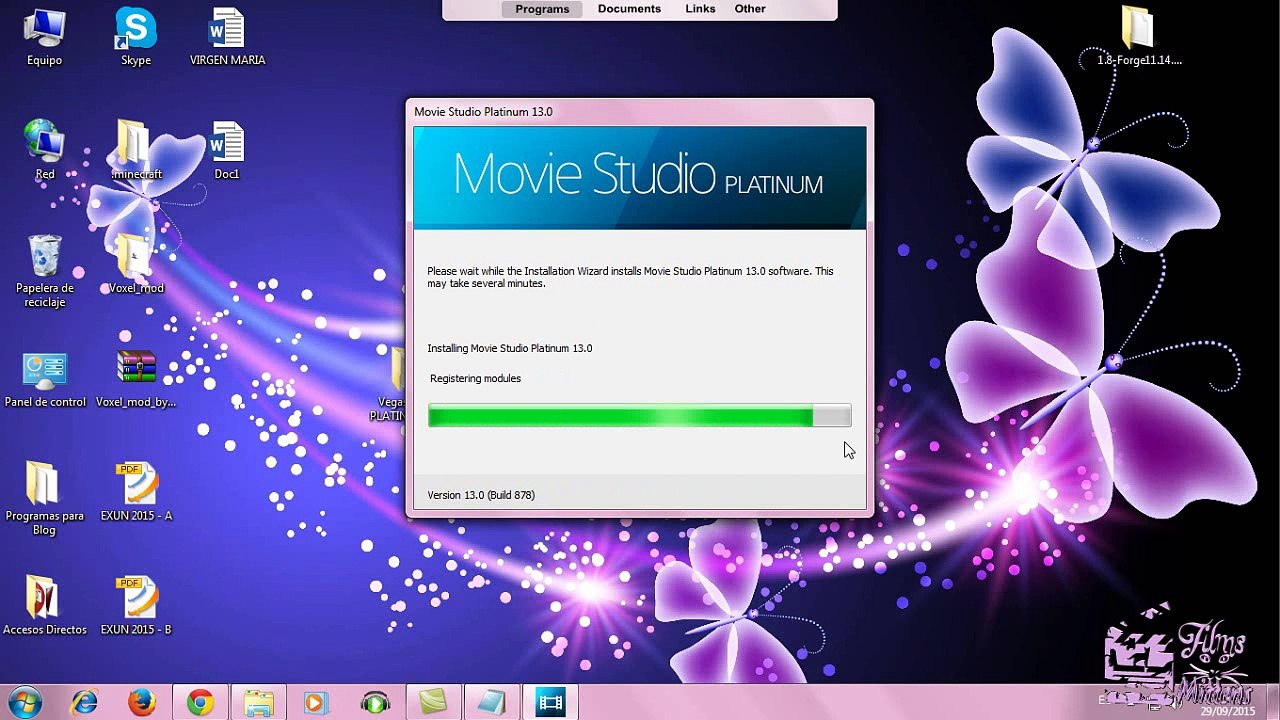Screen dimensions: 1280x720
Task: Select the .minecraft folder icon
Action: (x=136, y=151)
